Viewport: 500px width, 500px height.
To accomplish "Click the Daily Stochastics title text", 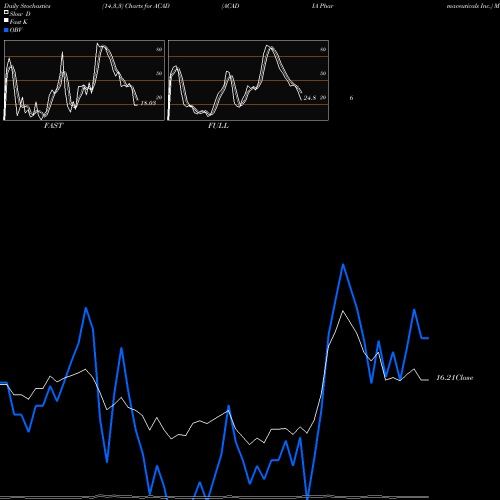I will coord(27,6).
